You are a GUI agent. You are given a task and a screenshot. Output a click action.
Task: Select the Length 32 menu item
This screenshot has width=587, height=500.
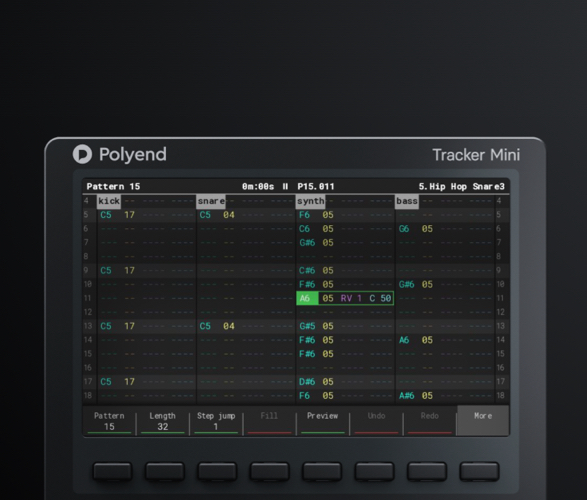click(162, 421)
